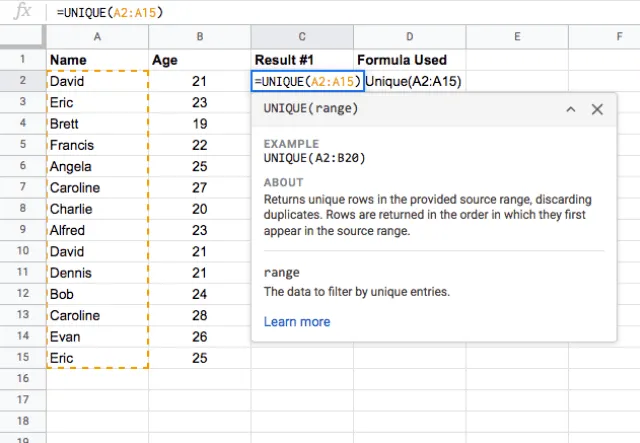Click the UNIQUE(range) syntax title
This screenshot has width=640, height=443.
tap(311, 109)
